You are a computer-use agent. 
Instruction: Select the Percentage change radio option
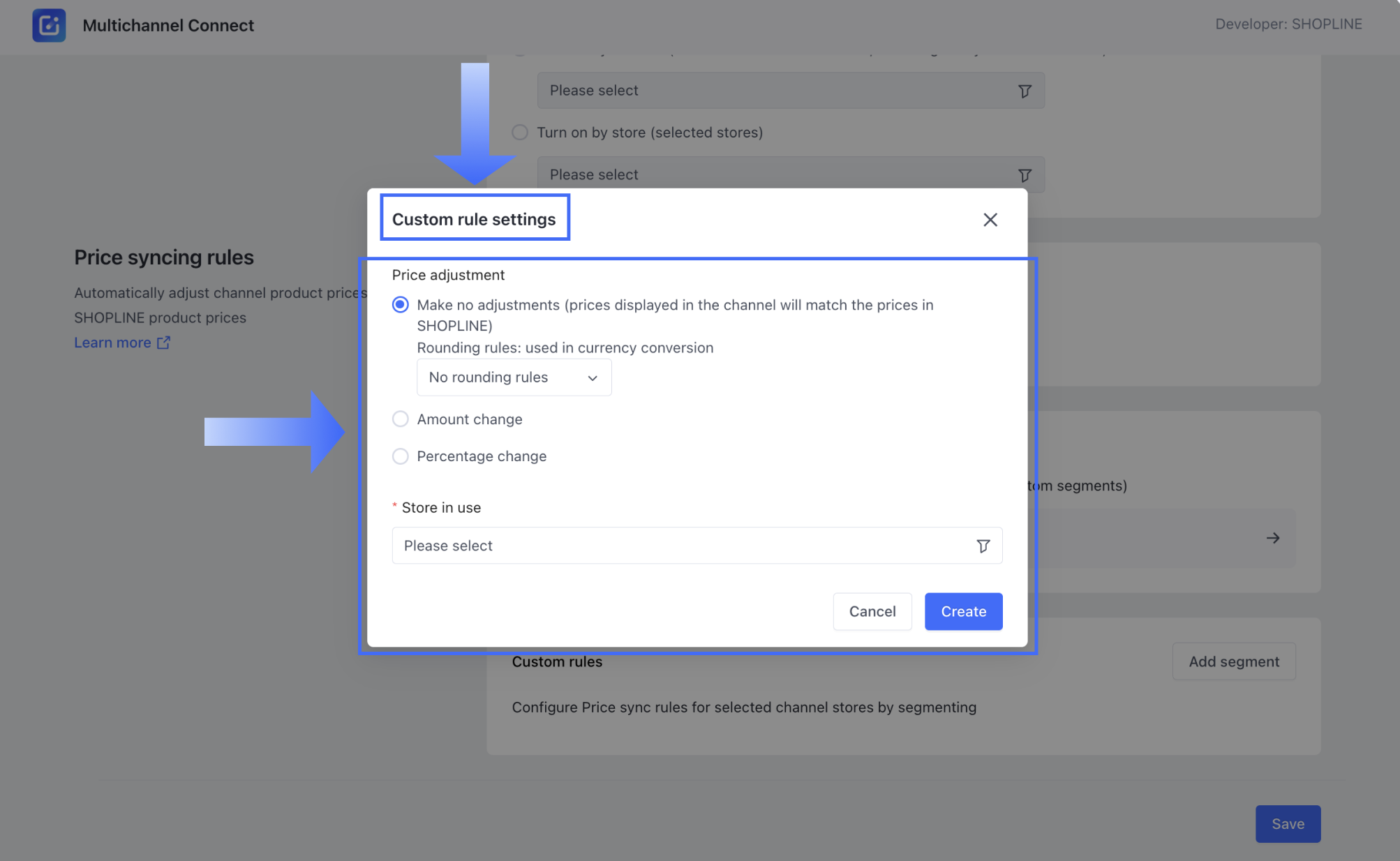coord(401,456)
